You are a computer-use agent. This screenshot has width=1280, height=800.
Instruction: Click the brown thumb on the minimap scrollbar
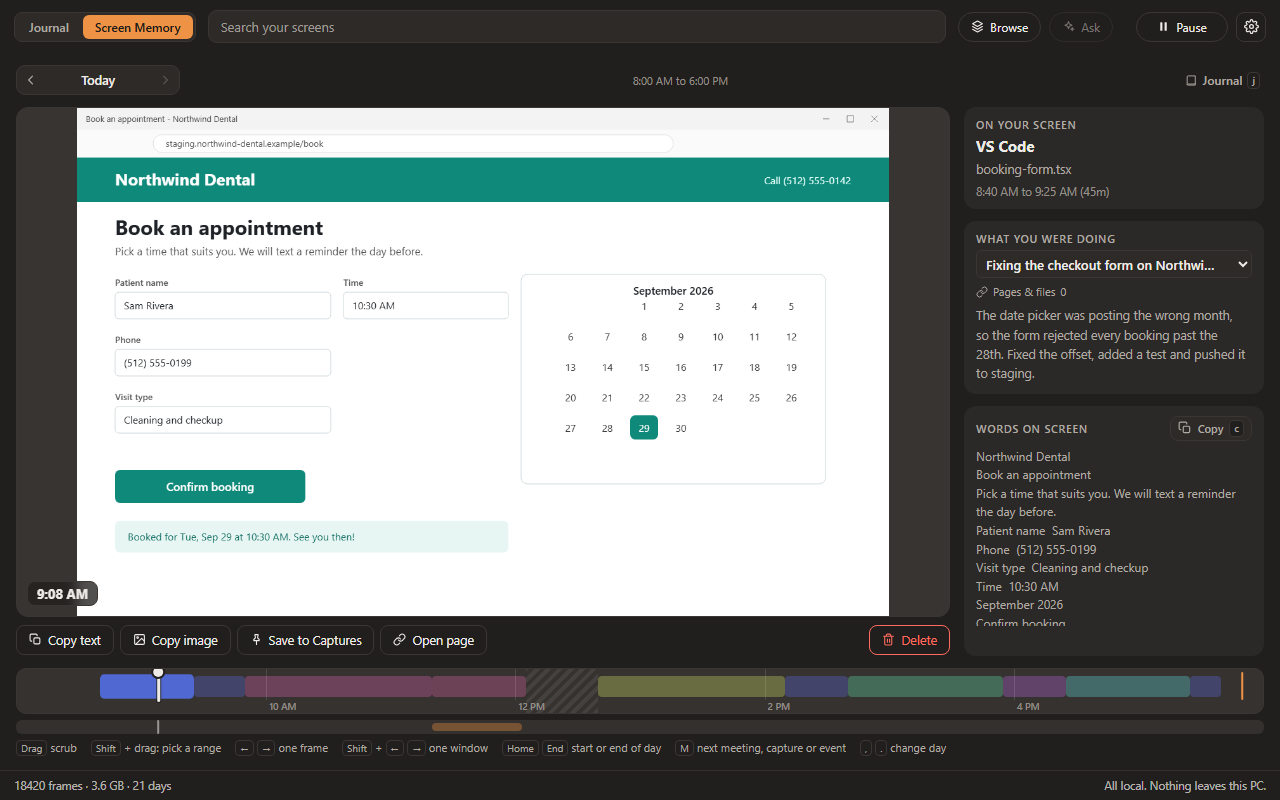click(x=477, y=727)
